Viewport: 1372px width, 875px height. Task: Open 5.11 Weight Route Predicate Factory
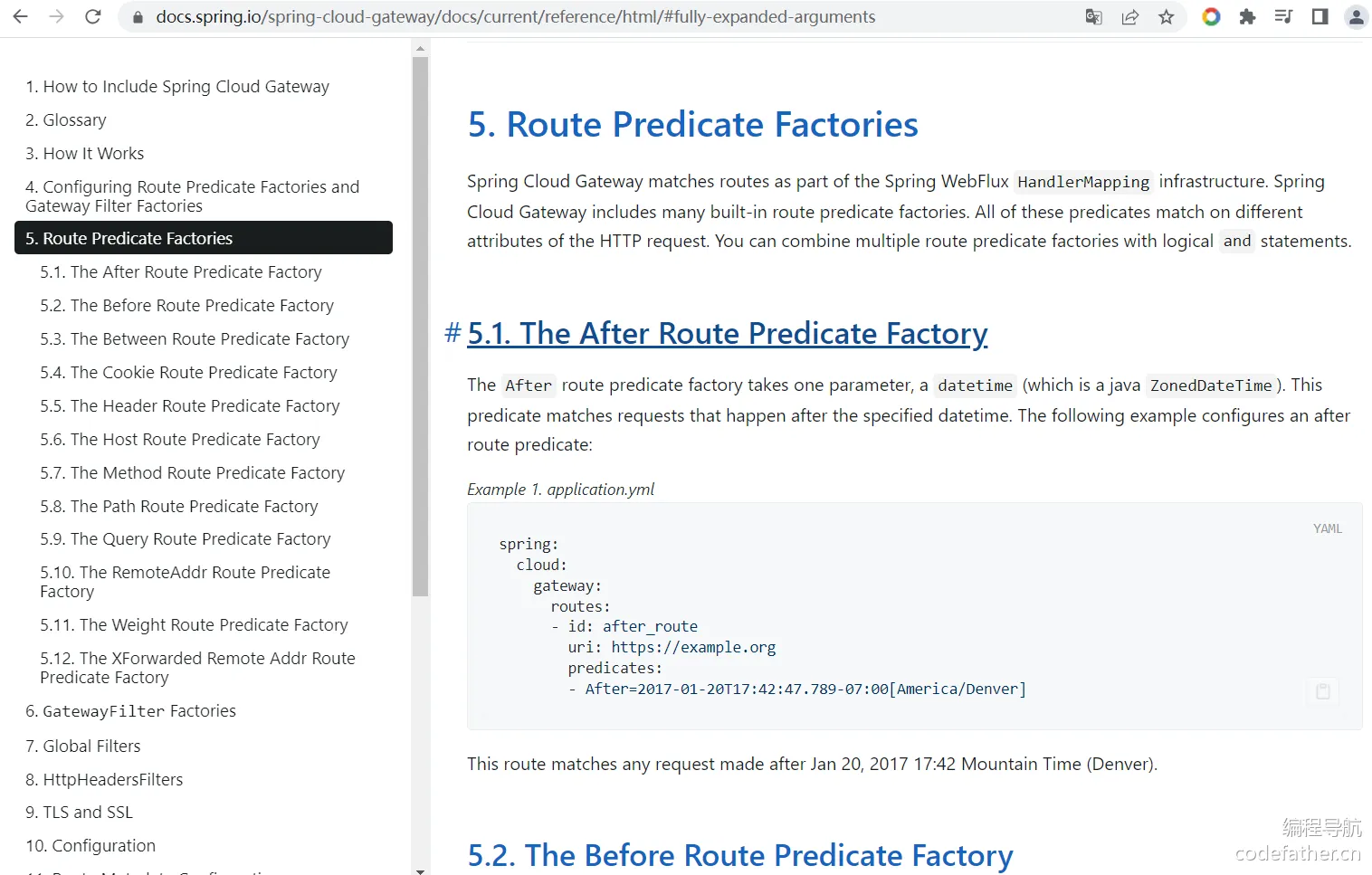pyautogui.click(x=194, y=625)
